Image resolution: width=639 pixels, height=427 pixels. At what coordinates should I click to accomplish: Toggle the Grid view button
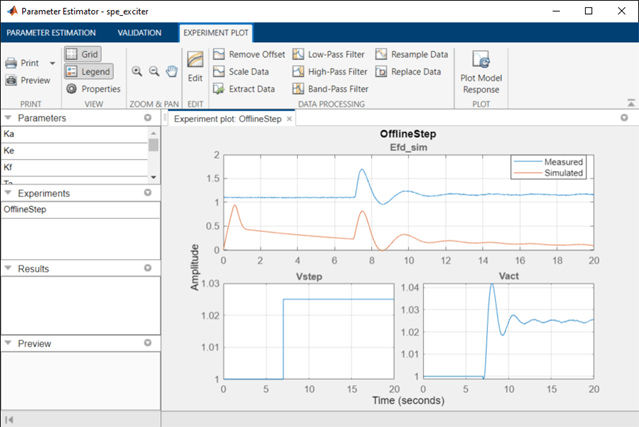(82, 54)
